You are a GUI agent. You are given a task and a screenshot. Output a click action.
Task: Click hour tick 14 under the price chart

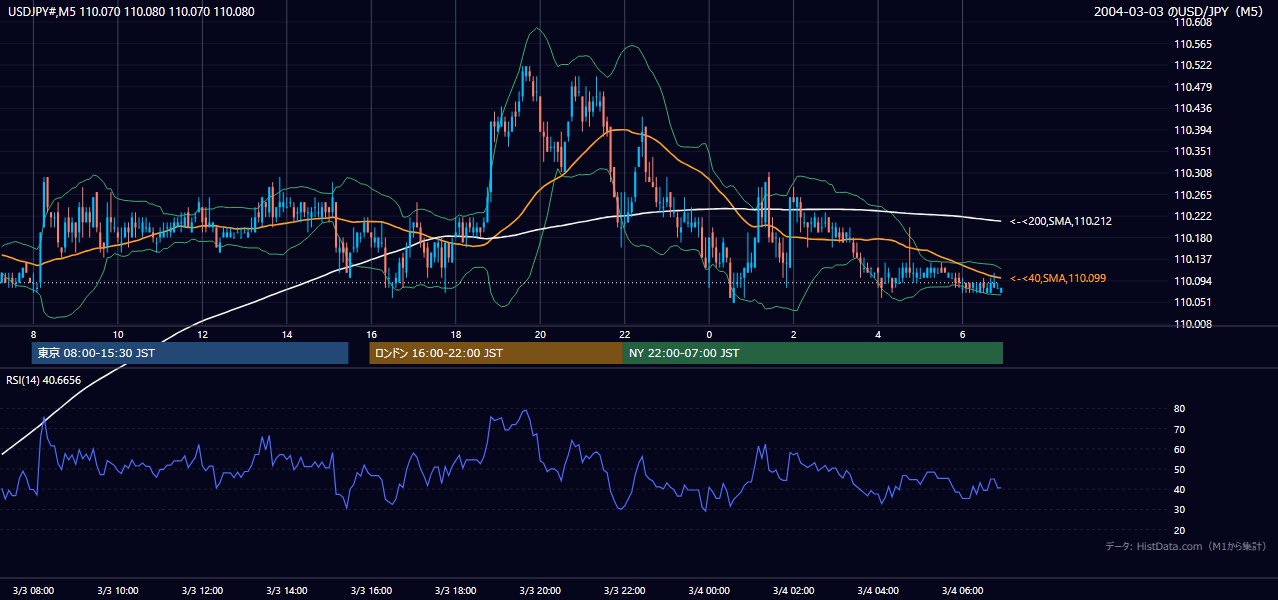click(x=287, y=334)
